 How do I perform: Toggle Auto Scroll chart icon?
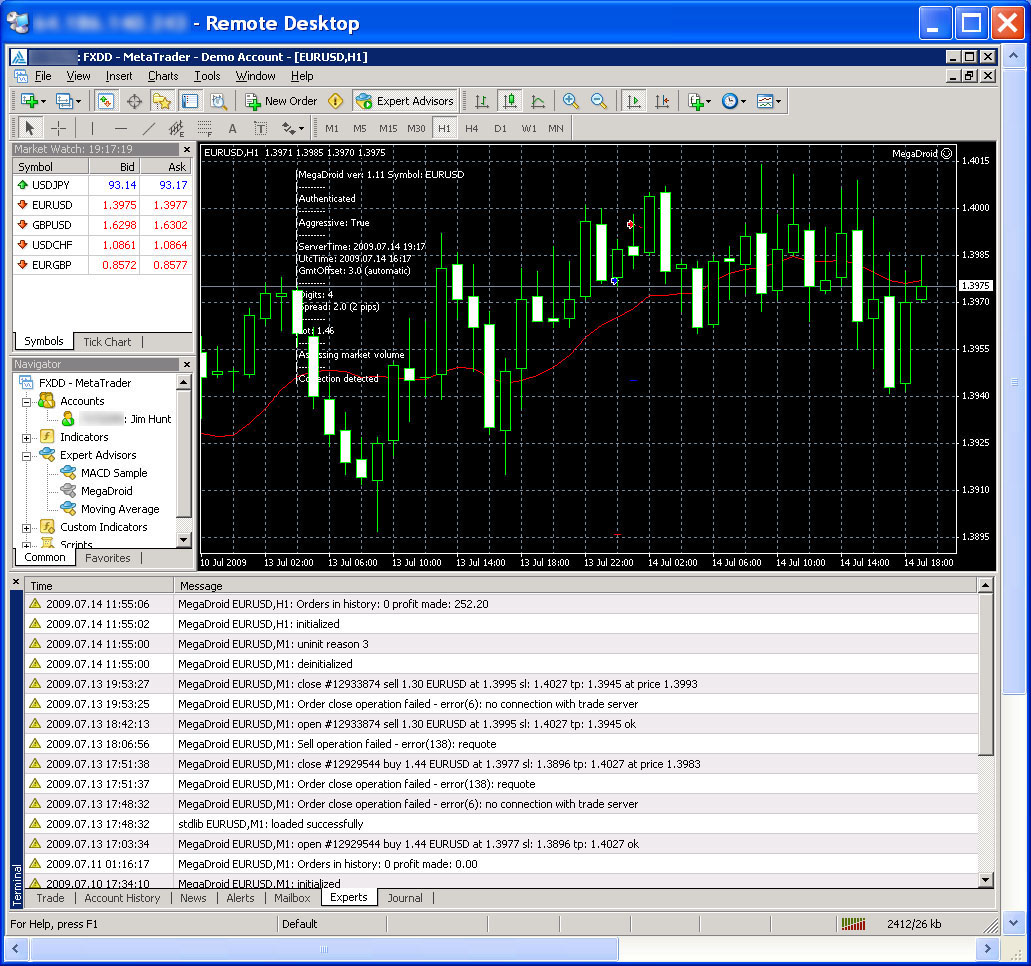tap(633, 101)
